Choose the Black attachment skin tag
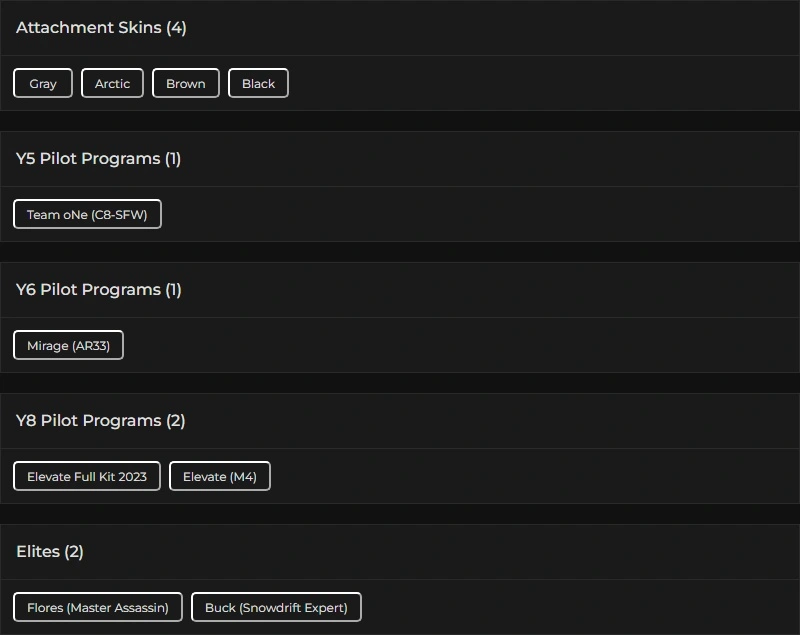800x635 pixels. point(258,84)
